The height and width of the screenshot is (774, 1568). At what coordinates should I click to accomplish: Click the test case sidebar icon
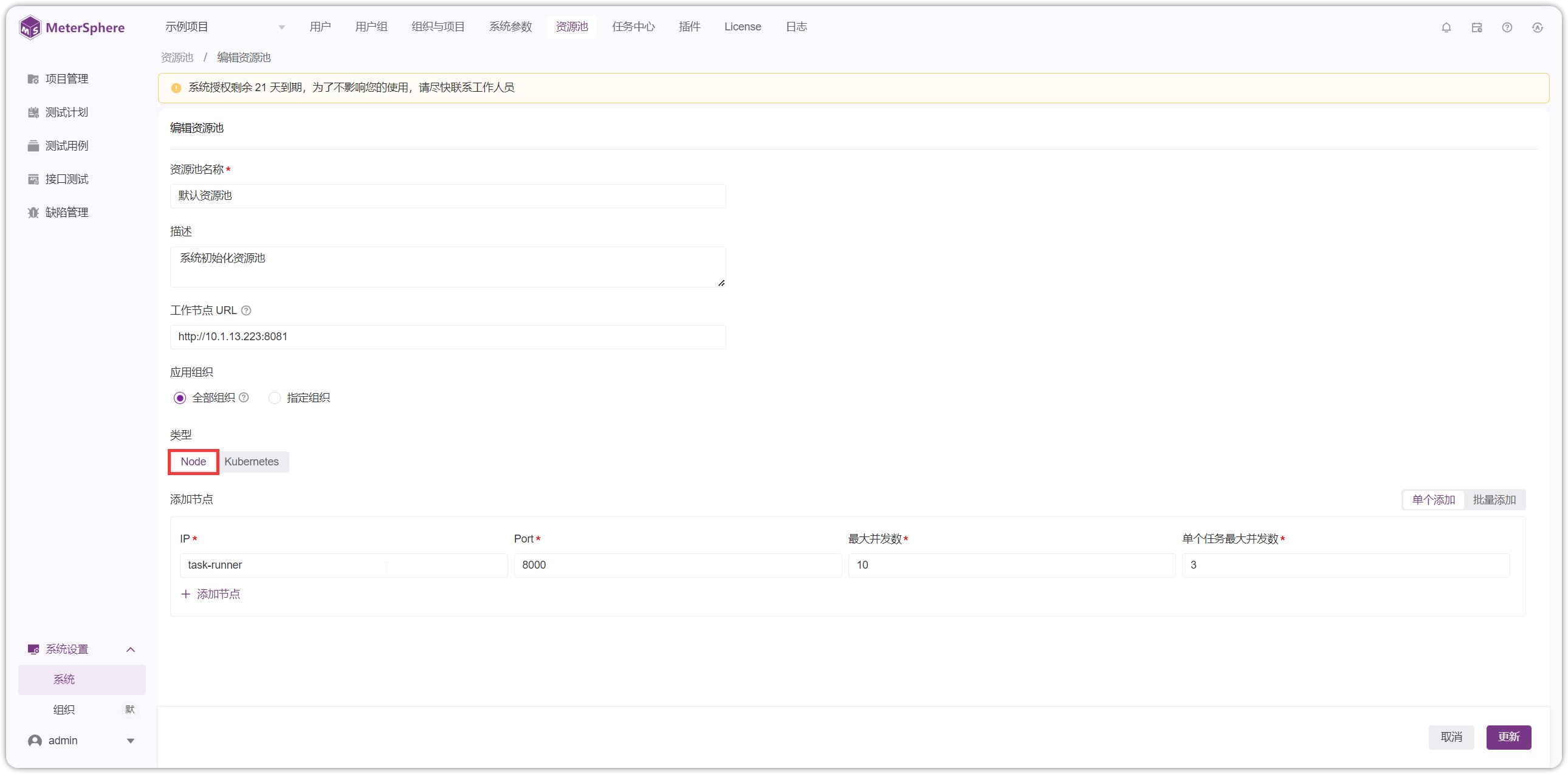(33, 146)
